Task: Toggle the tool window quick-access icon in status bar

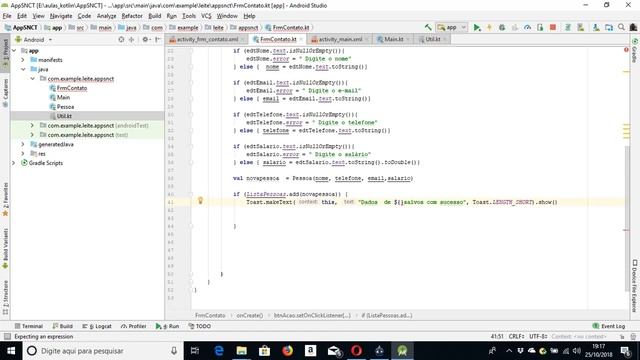Action: [7, 336]
